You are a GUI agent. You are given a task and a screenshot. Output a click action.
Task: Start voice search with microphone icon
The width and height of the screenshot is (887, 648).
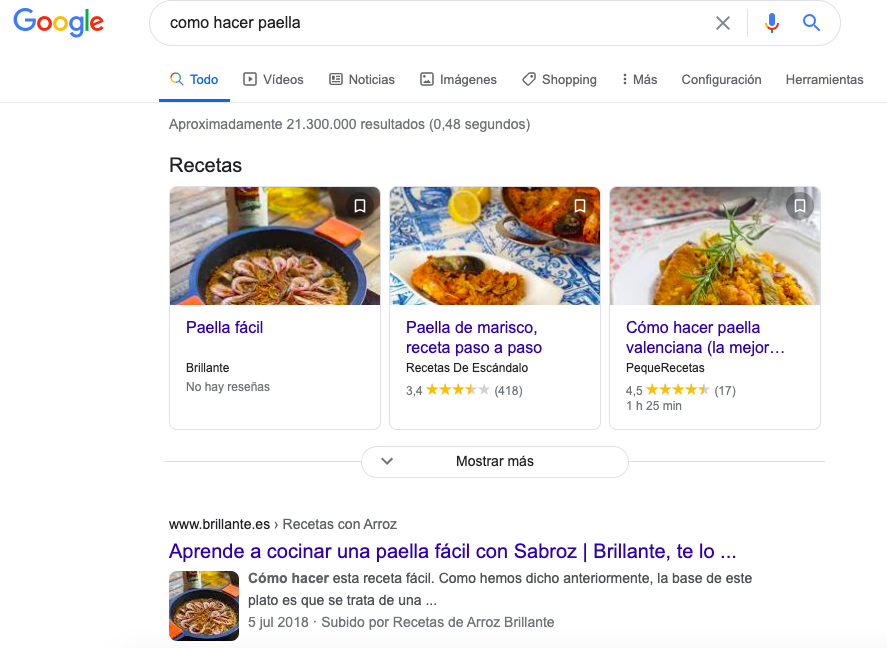771,23
